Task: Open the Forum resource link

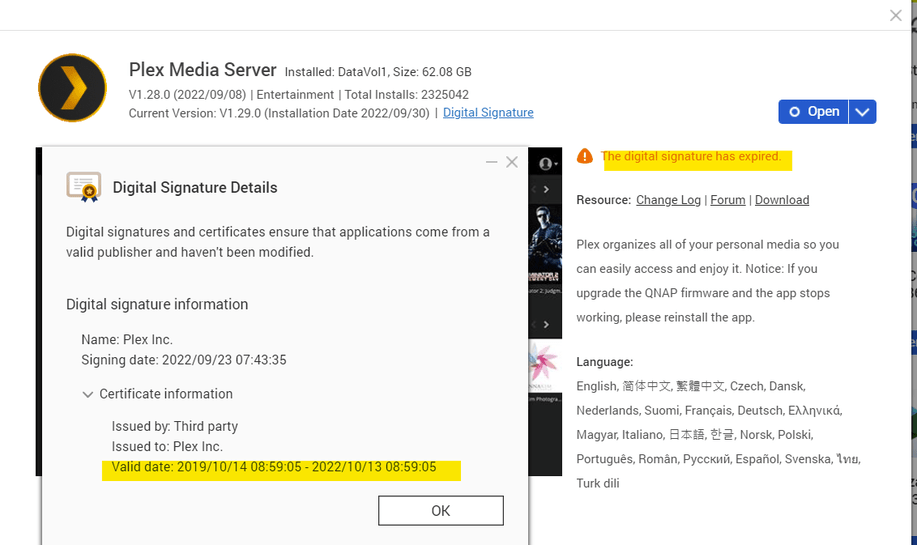Action: coord(728,200)
